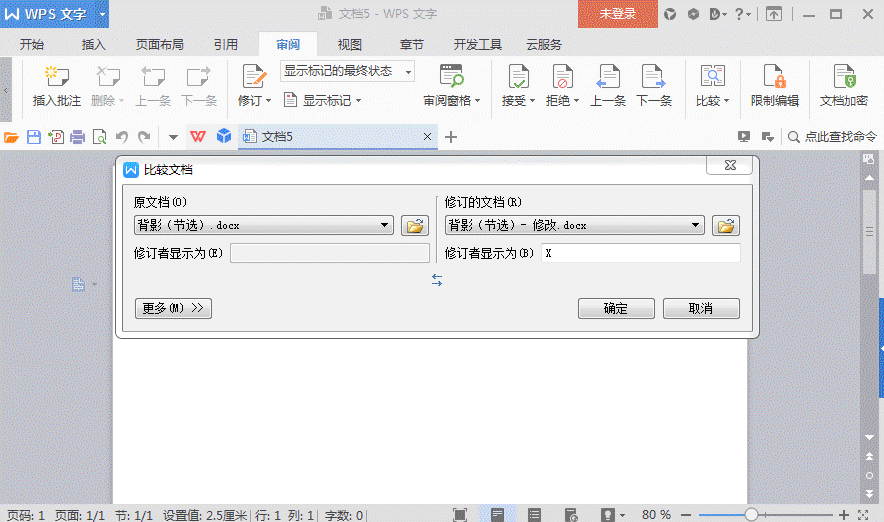
Task: Switch to outline view icon in status bar
Action: tap(534, 514)
